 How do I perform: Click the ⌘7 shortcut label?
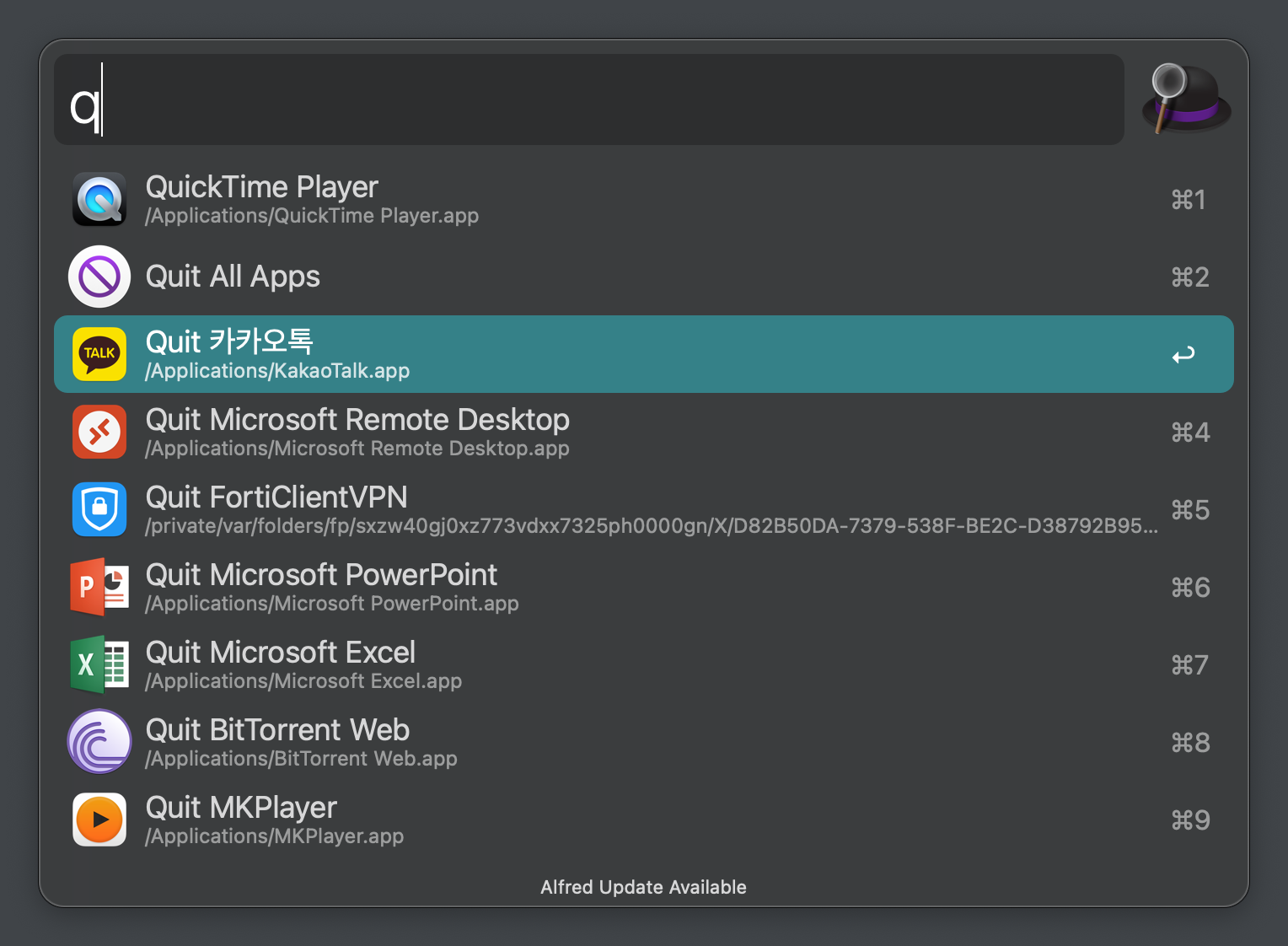click(1189, 665)
